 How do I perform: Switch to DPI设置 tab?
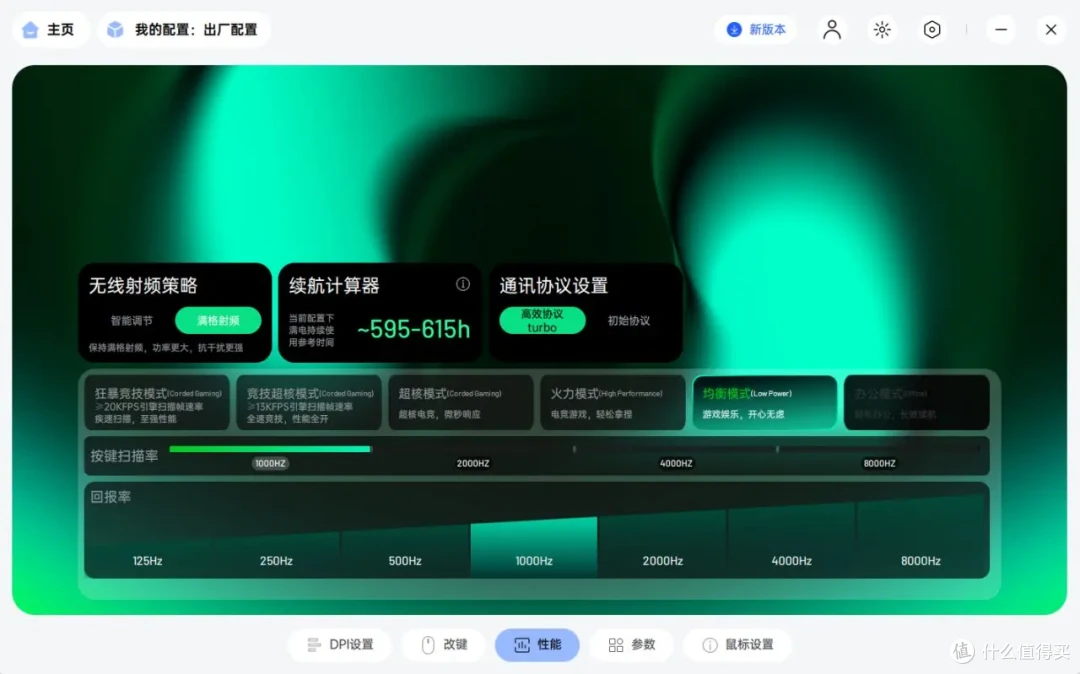click(340, 644)
